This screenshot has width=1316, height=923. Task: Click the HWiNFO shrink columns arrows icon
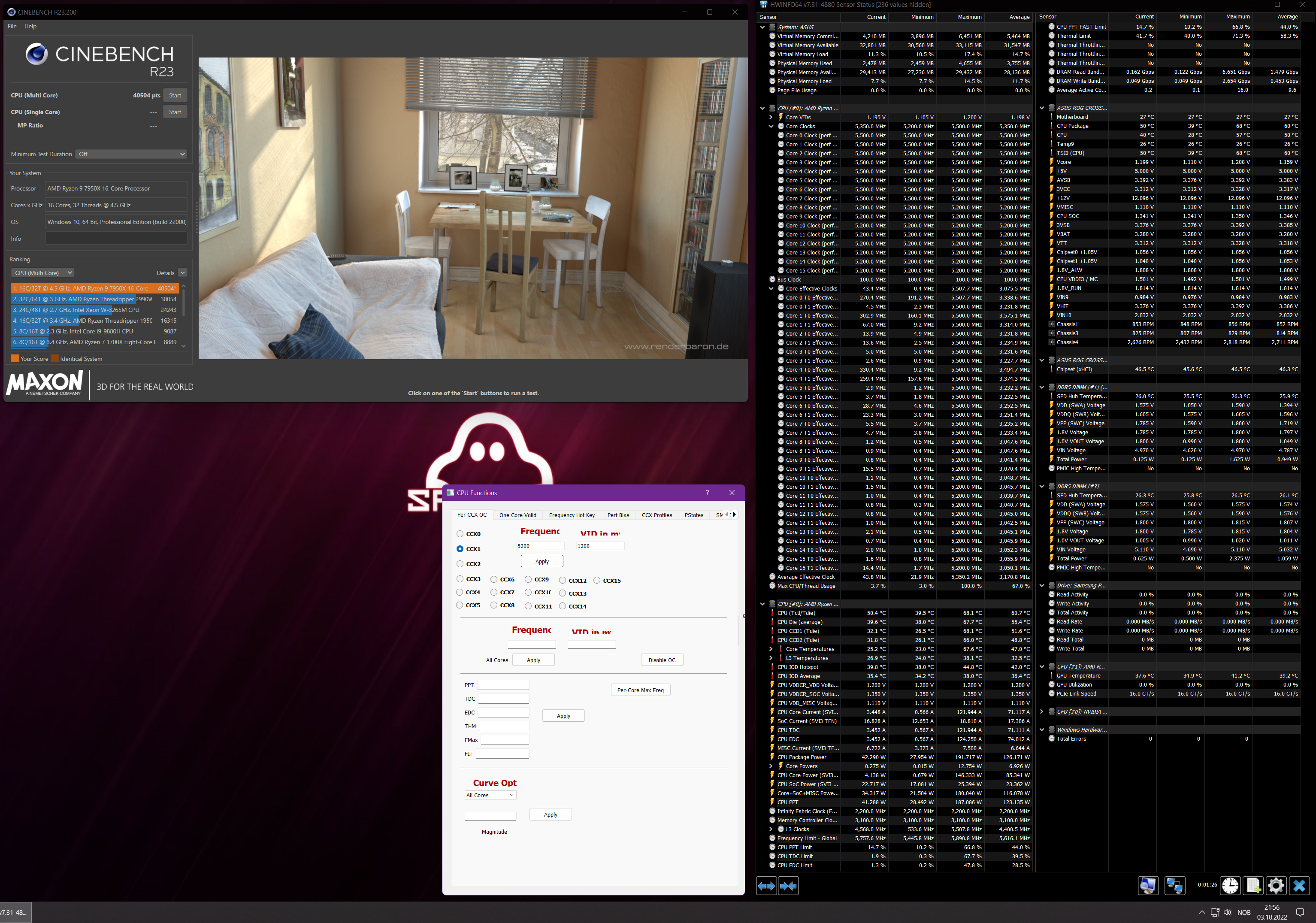[x=789, y=886]
